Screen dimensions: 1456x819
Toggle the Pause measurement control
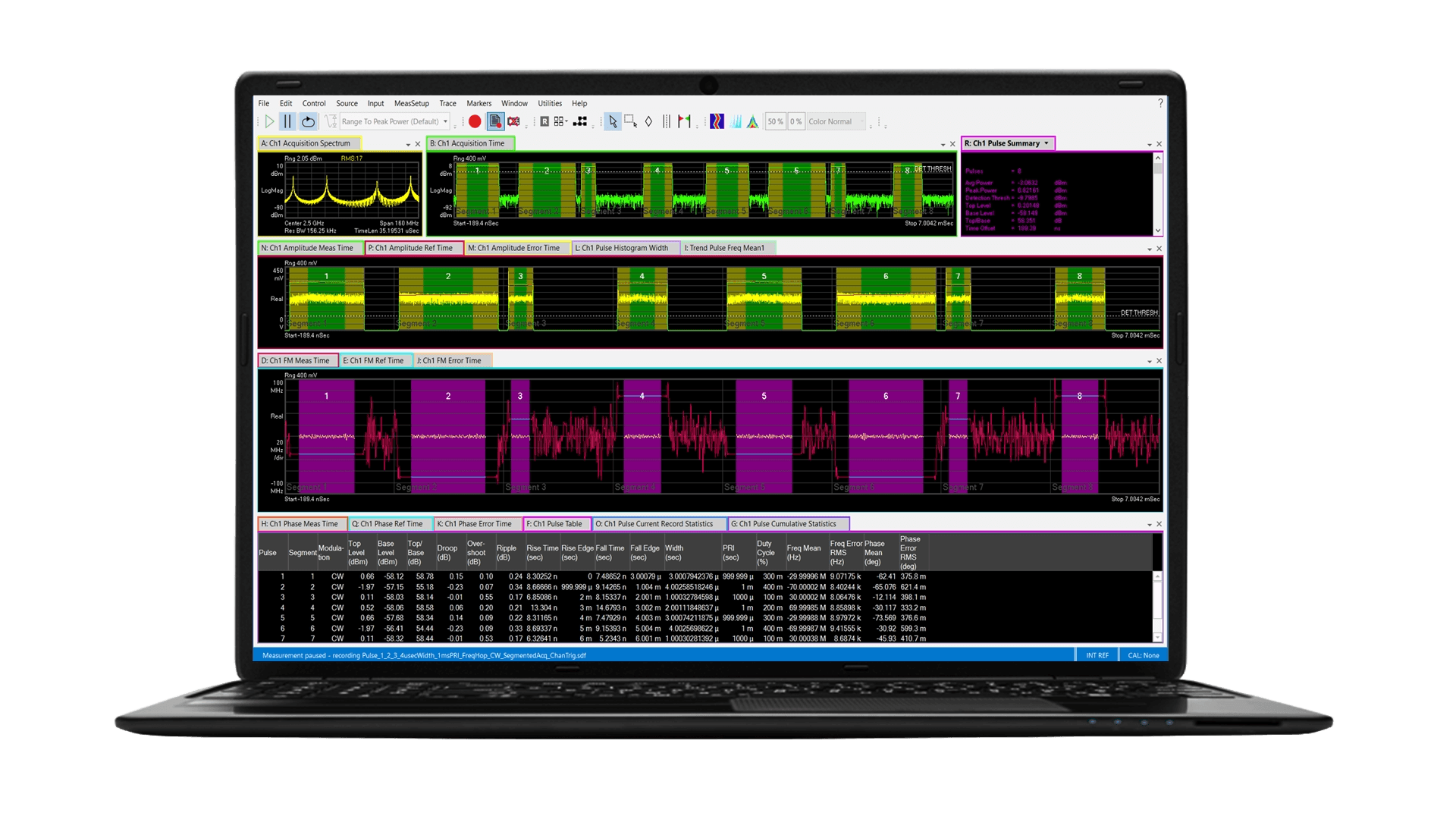point(287,121)
